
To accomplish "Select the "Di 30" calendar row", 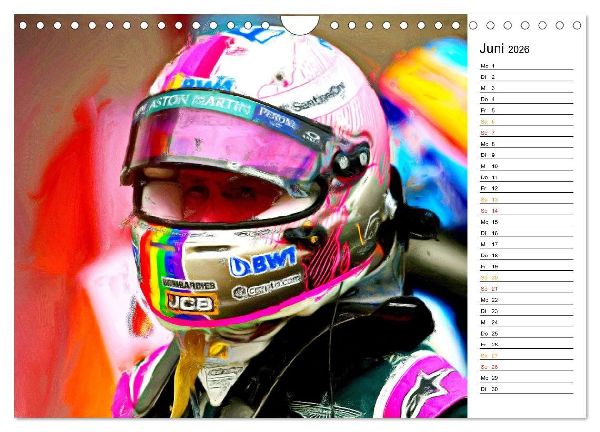I will pos(527,388).
